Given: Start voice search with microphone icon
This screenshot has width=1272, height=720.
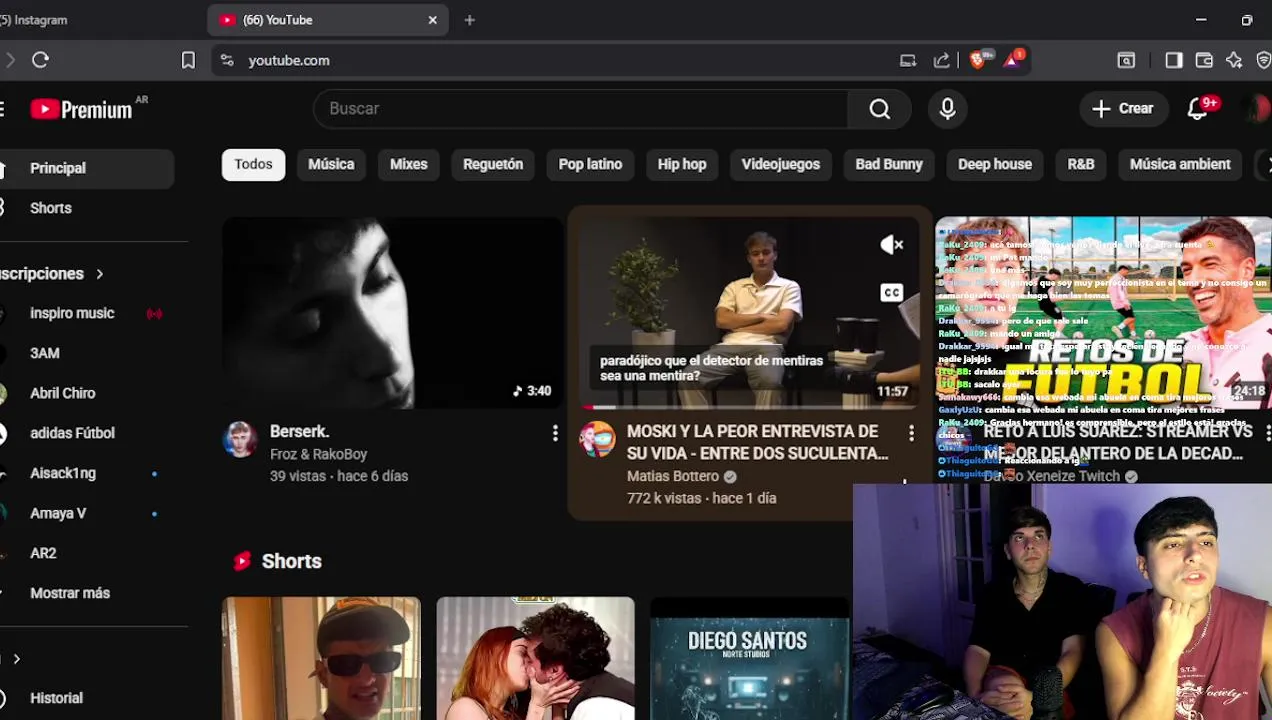Looking at the screenshot, I should pos(947,109).
